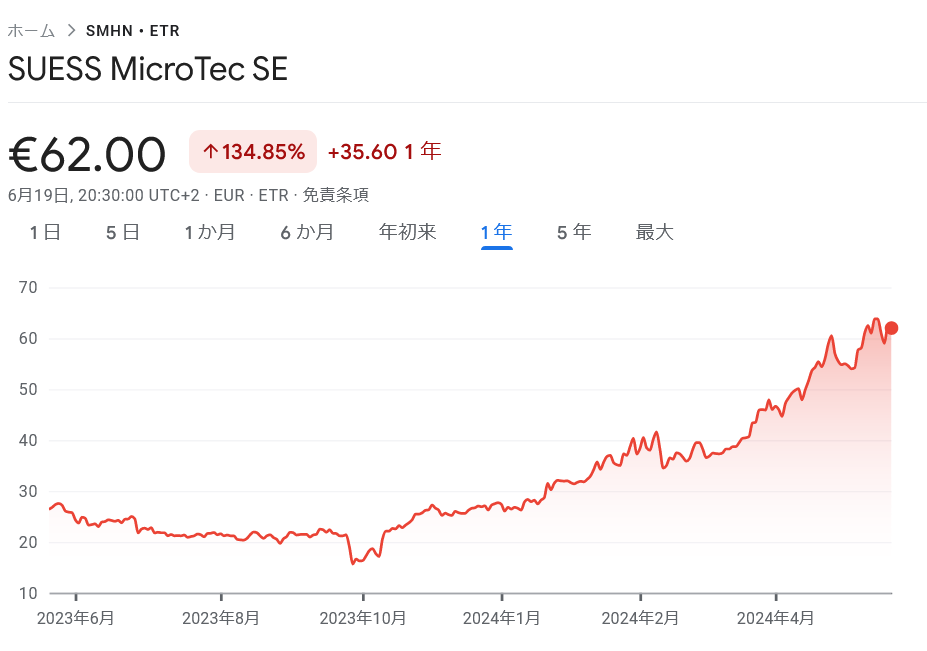Reselect the active 1年 tab
This screenshot has height=651, width=927.
pos(496,231)
